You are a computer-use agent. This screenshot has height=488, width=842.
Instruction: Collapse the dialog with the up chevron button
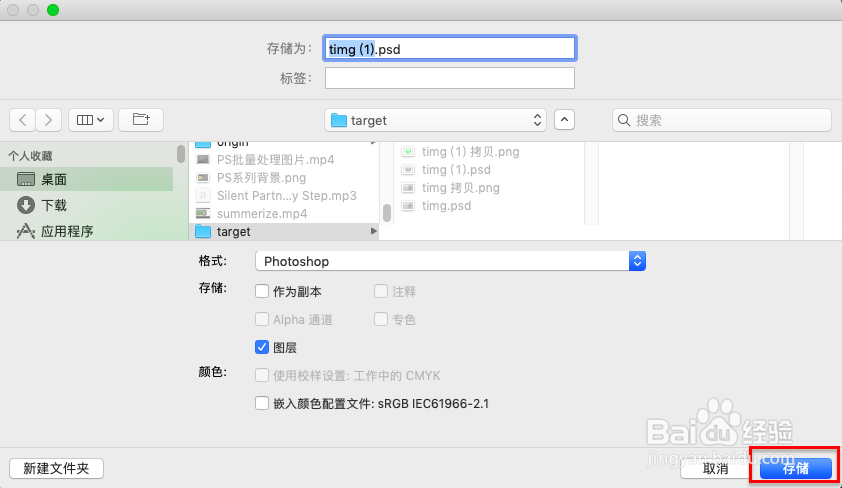564,120
